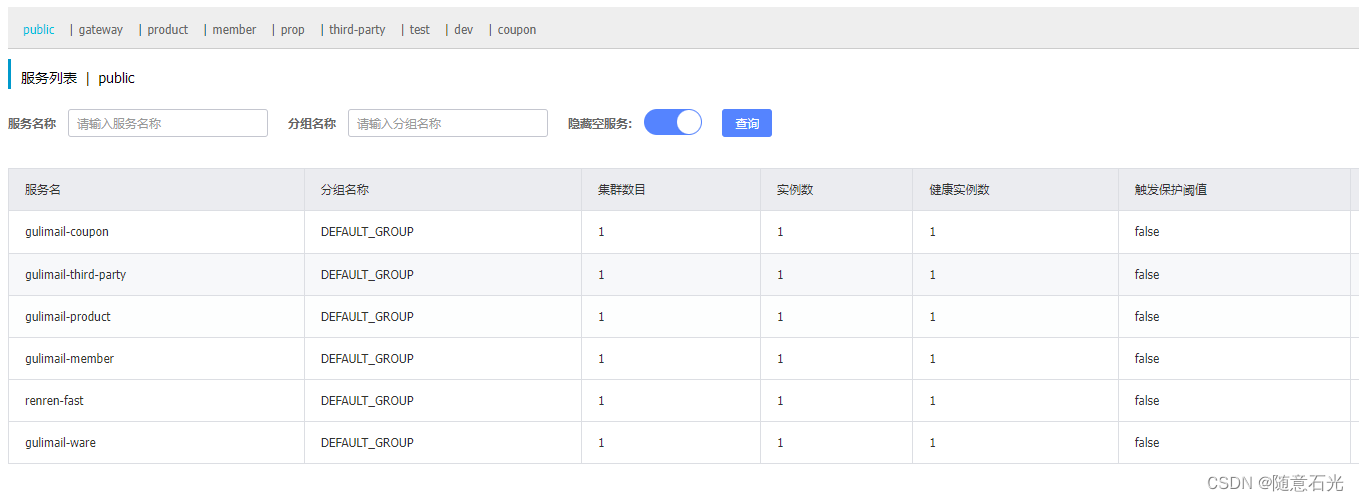
Task: Select the gulimail-coupon service row
Action: 680,232
